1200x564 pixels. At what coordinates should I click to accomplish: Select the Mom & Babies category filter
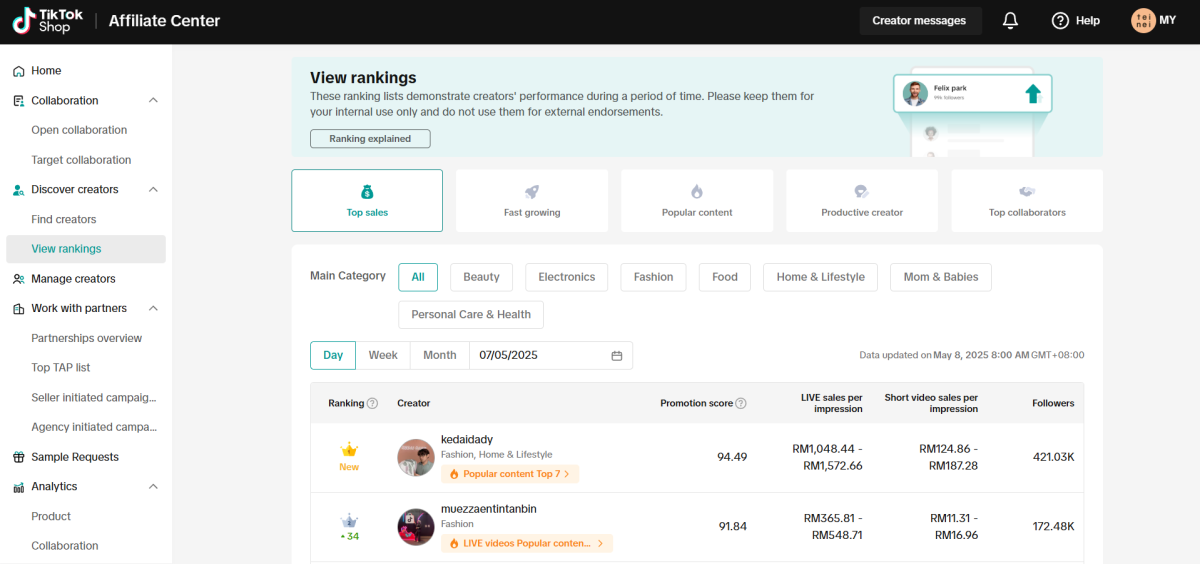coord(941,277)
